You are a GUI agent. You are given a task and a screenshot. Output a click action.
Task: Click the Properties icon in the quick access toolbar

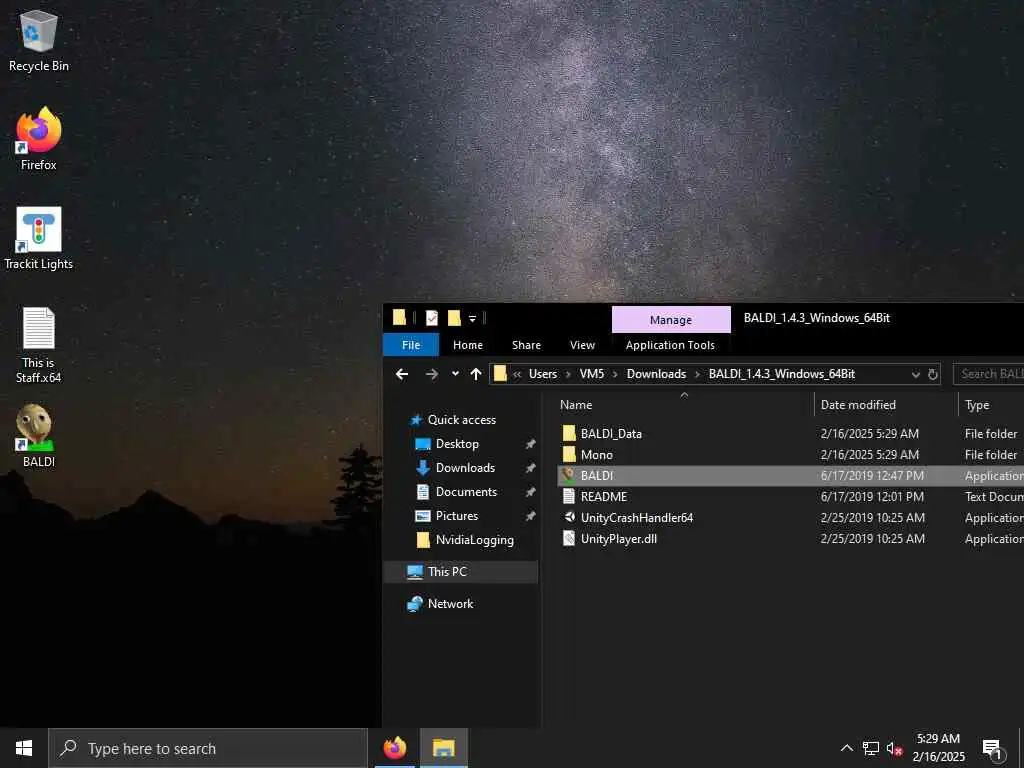click(432, 318)
